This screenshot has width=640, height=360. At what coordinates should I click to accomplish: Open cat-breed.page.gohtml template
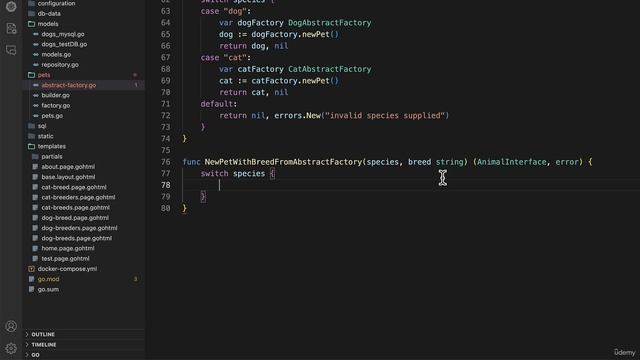click(74, 187)
